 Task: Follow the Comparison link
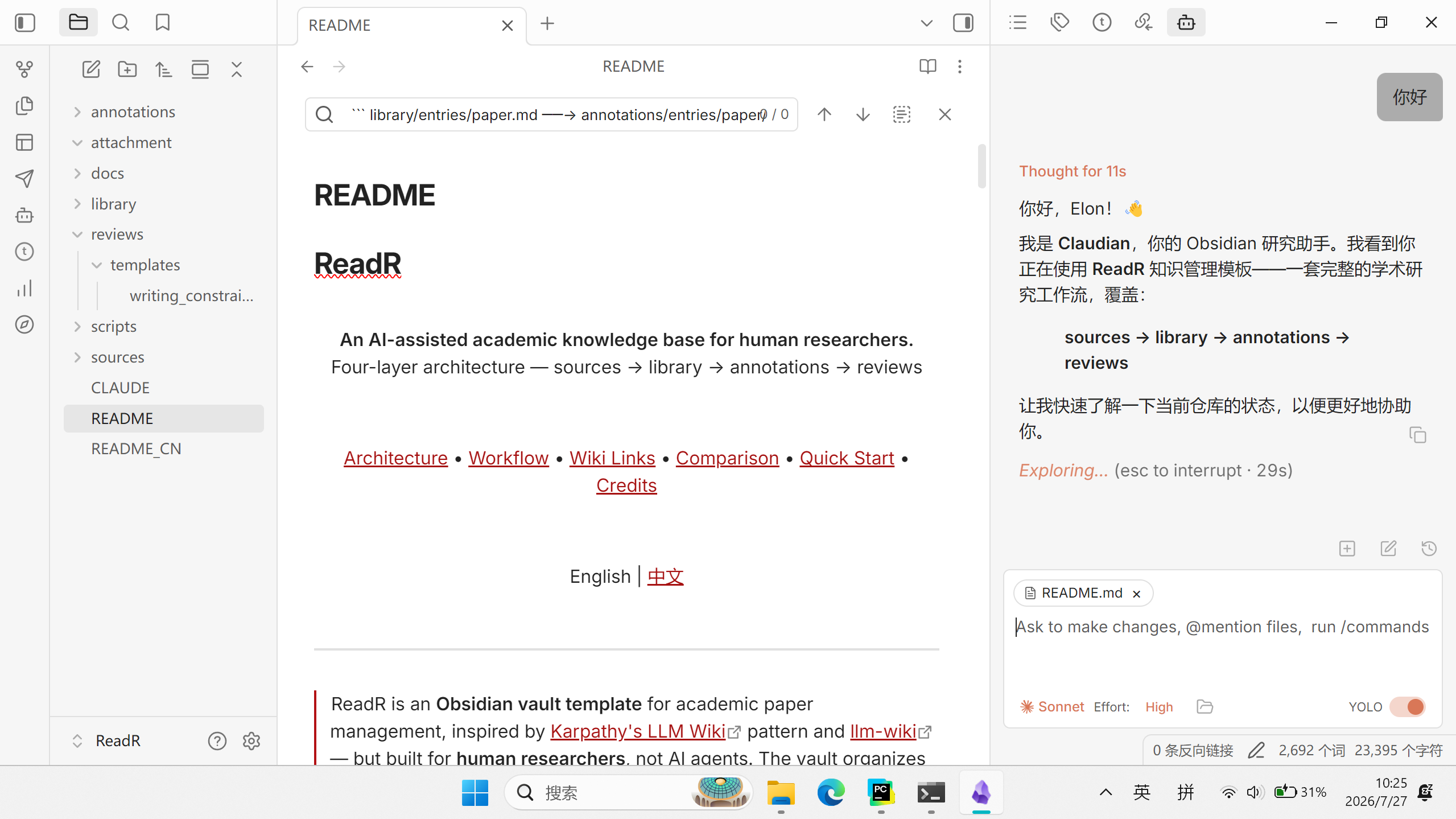pyautogui.click(x=727, y=458)
